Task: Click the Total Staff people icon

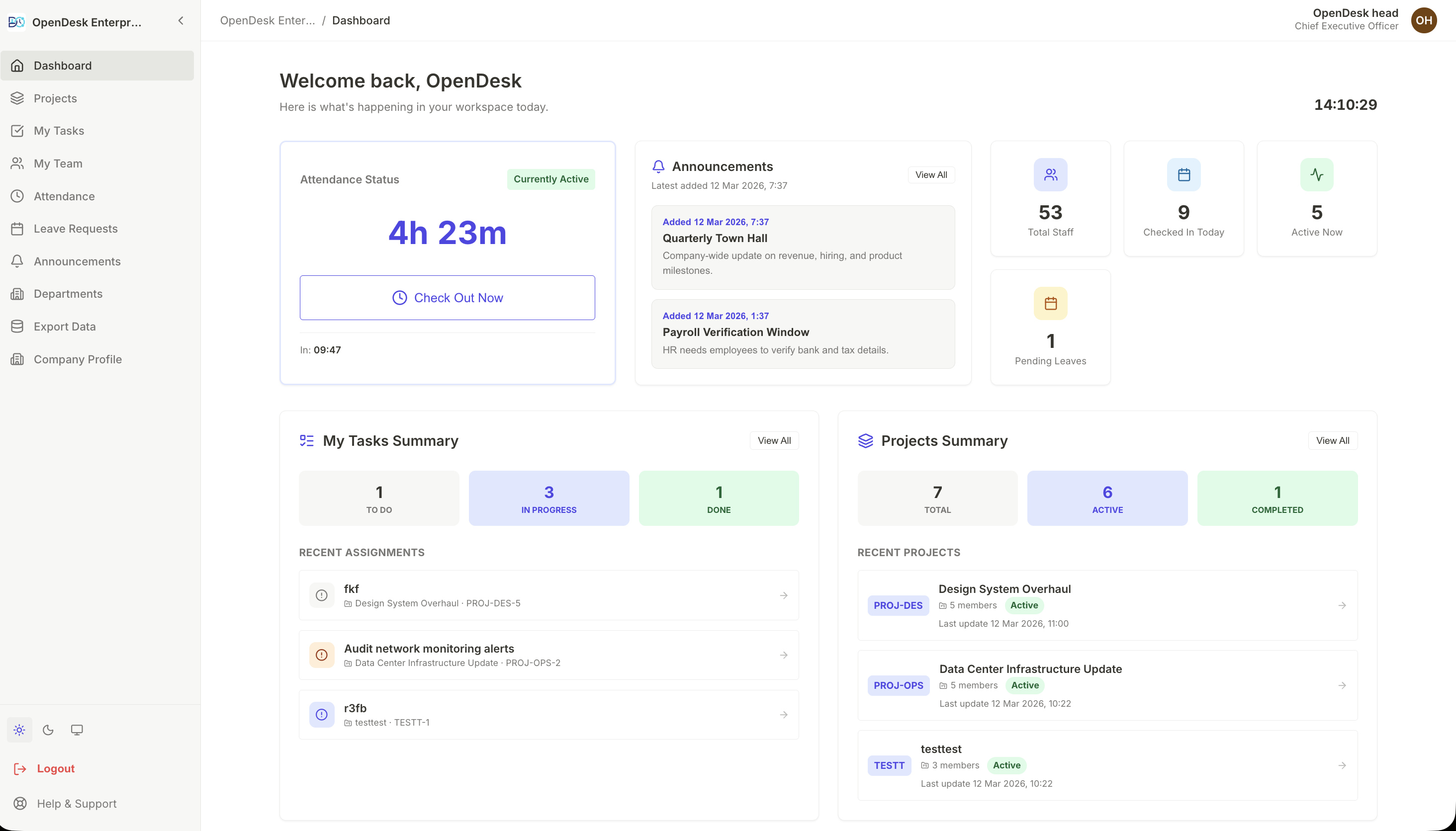Action: tap(1051, 174)
